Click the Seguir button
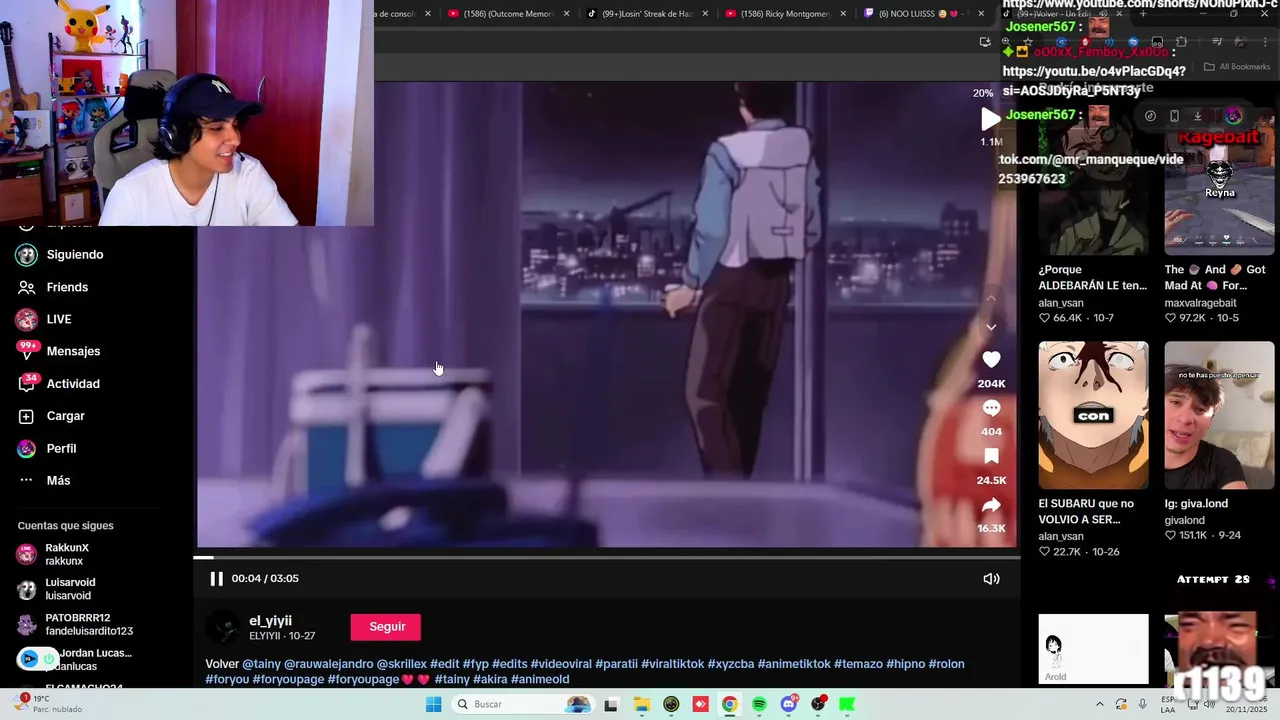Screen dimensions: 1280x720 click(x=387, y=627)
